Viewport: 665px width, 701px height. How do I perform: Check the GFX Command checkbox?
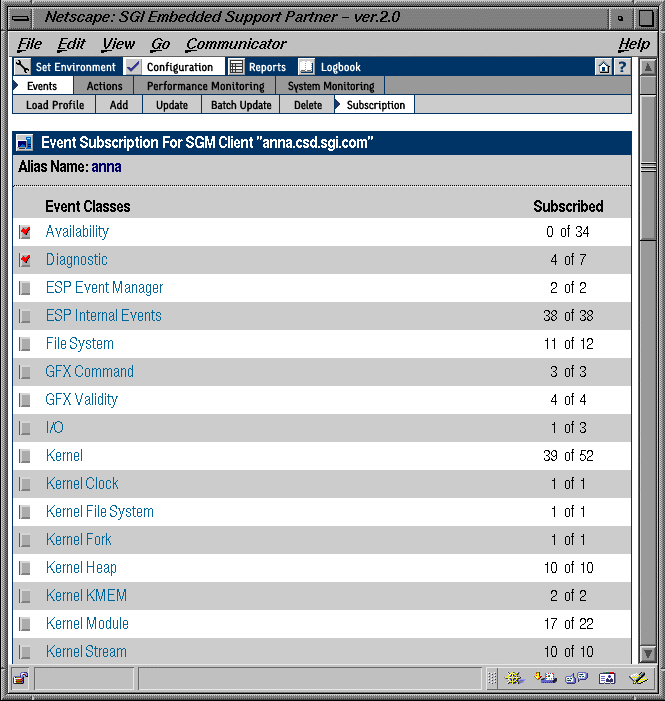pyautogui.click(x=25, y=372)
